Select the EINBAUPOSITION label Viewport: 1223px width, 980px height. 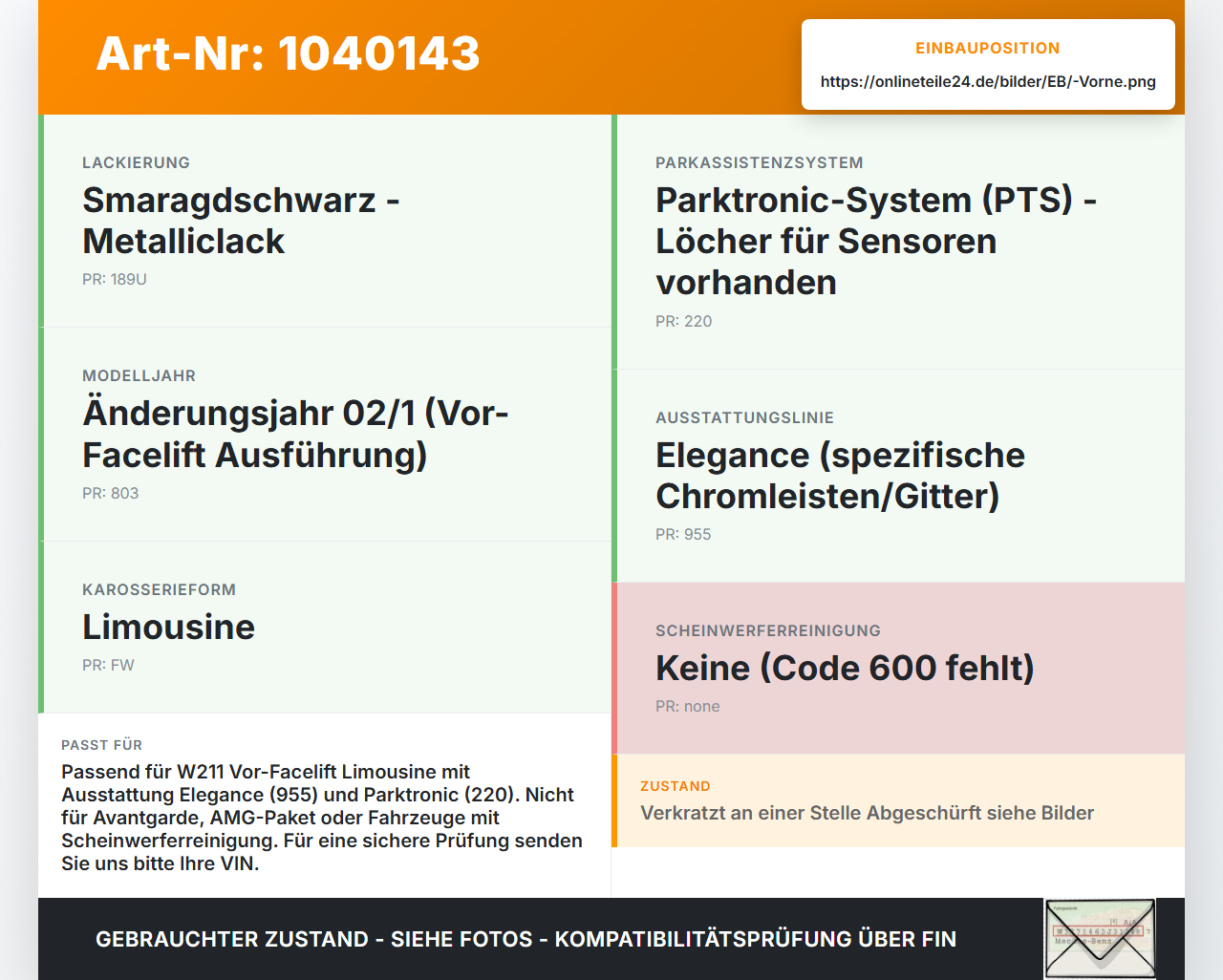[x=988, y=48]
